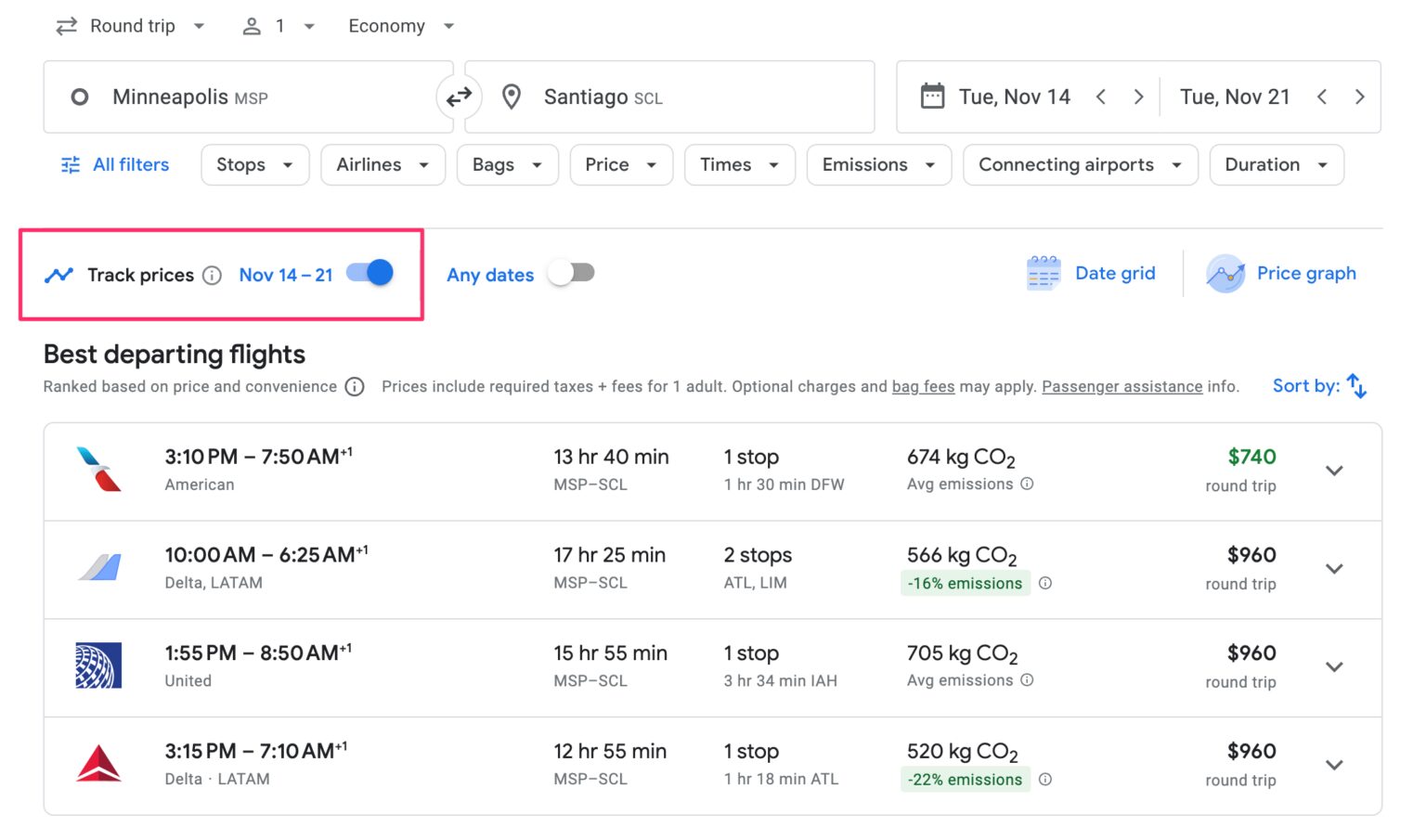
Task: Click the All filters sliders icon
Action: coord(70,164)
